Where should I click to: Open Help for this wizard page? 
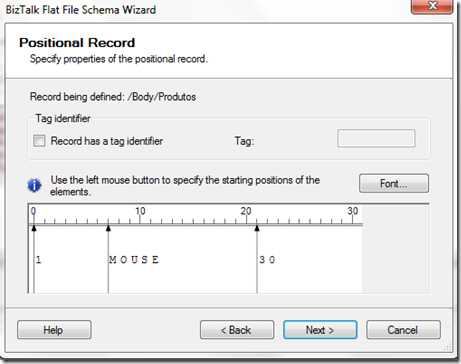click(54, 330)
